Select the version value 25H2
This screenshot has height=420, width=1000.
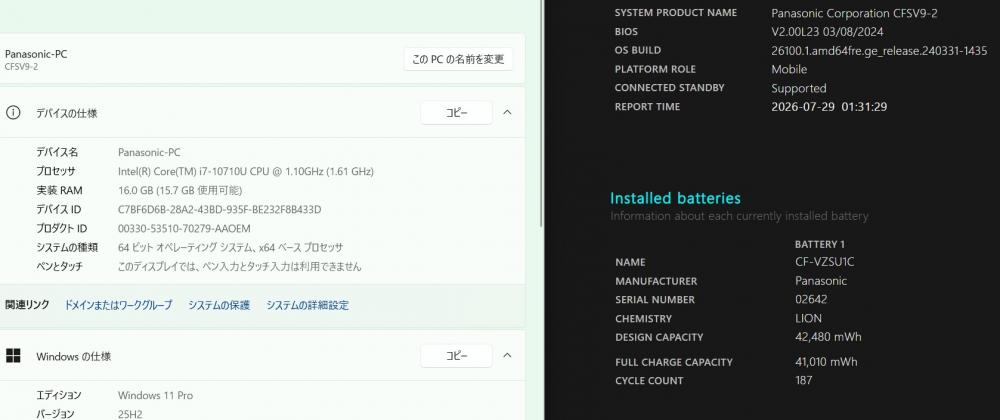click(130, 414)
